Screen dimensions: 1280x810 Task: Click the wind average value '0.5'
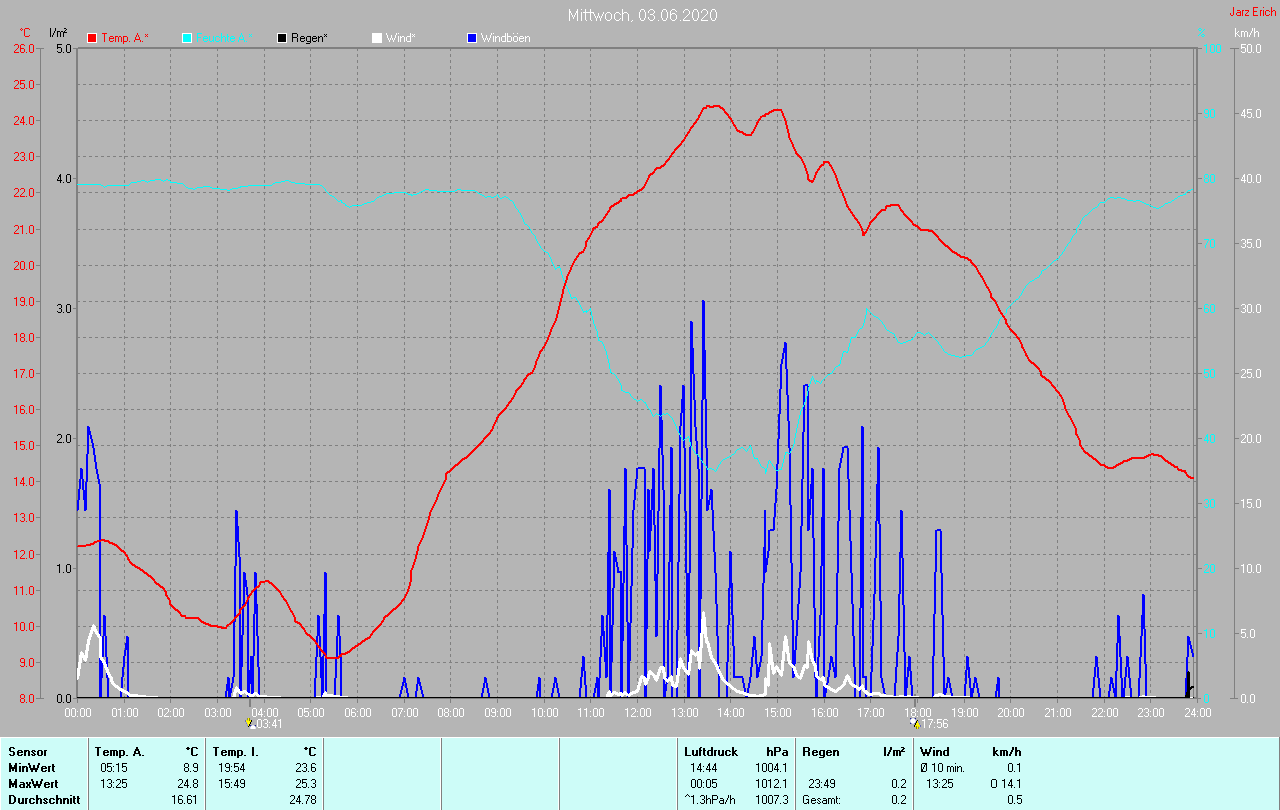pos(1014,799)
